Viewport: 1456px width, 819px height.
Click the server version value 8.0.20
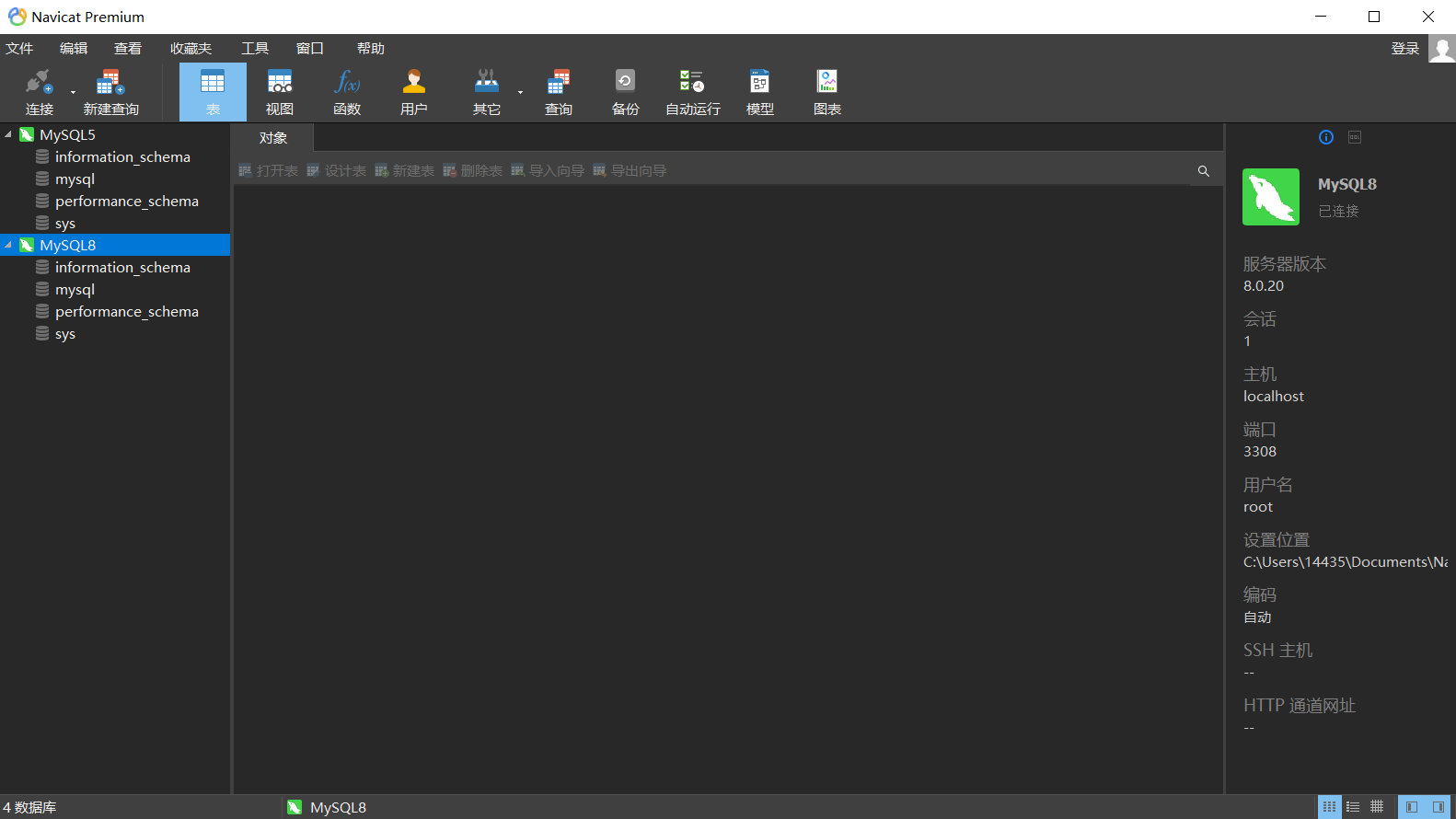tap(1264, 286)
